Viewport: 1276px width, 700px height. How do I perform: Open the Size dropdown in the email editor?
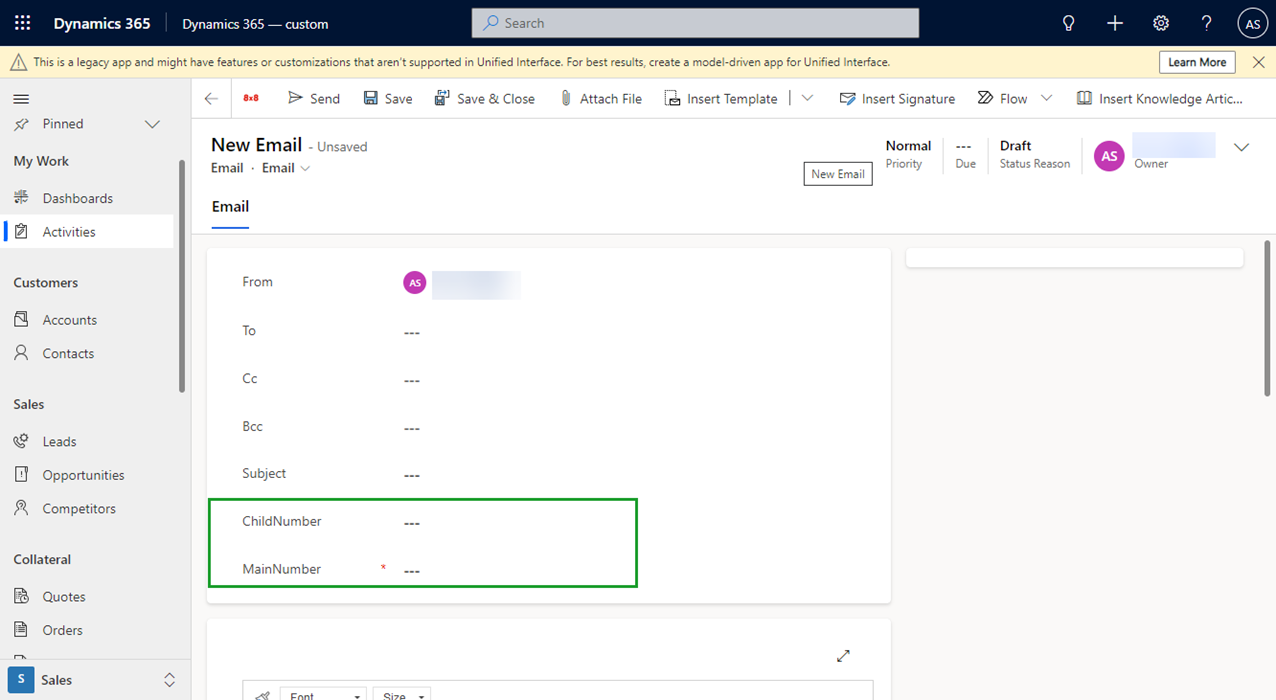click(x=401, y=695)
